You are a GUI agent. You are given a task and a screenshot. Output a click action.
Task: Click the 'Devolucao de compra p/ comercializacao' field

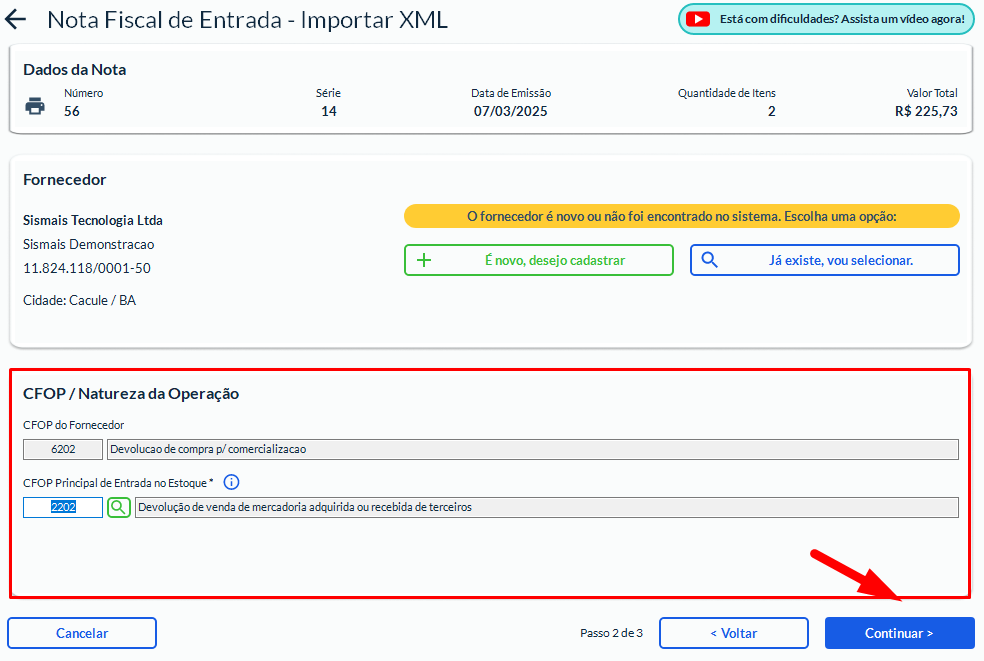(532, 449)
